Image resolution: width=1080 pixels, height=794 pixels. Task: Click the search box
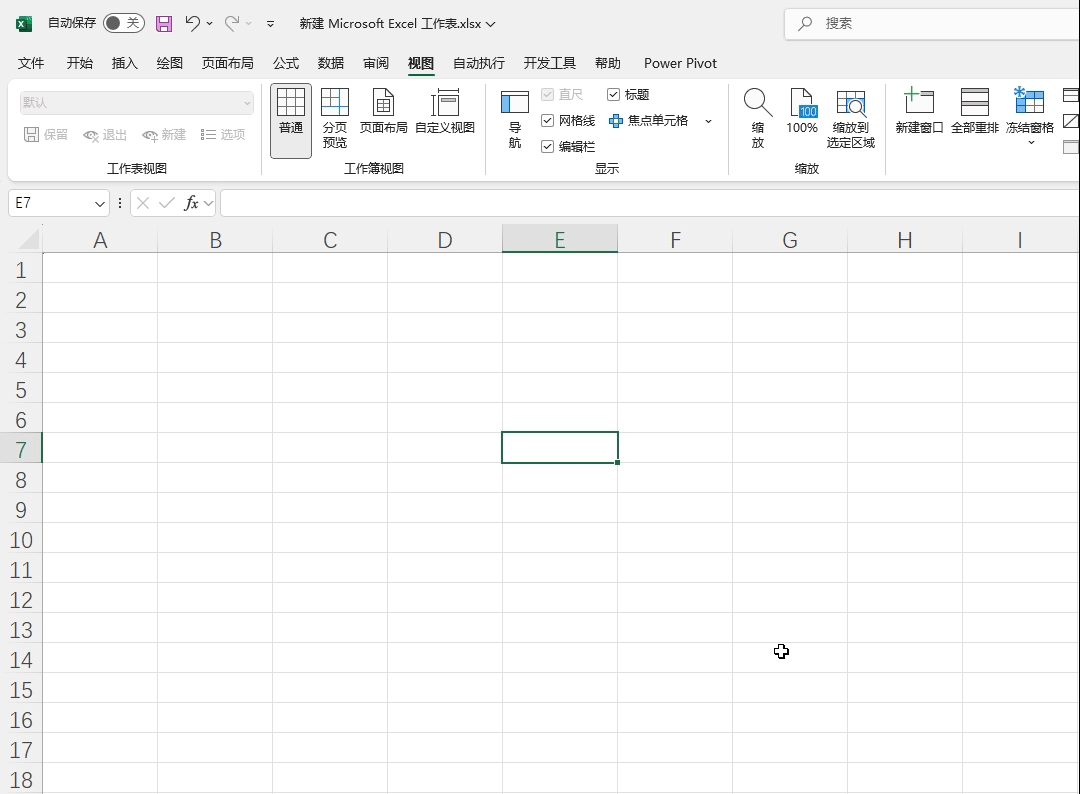[x=932, y=23]
